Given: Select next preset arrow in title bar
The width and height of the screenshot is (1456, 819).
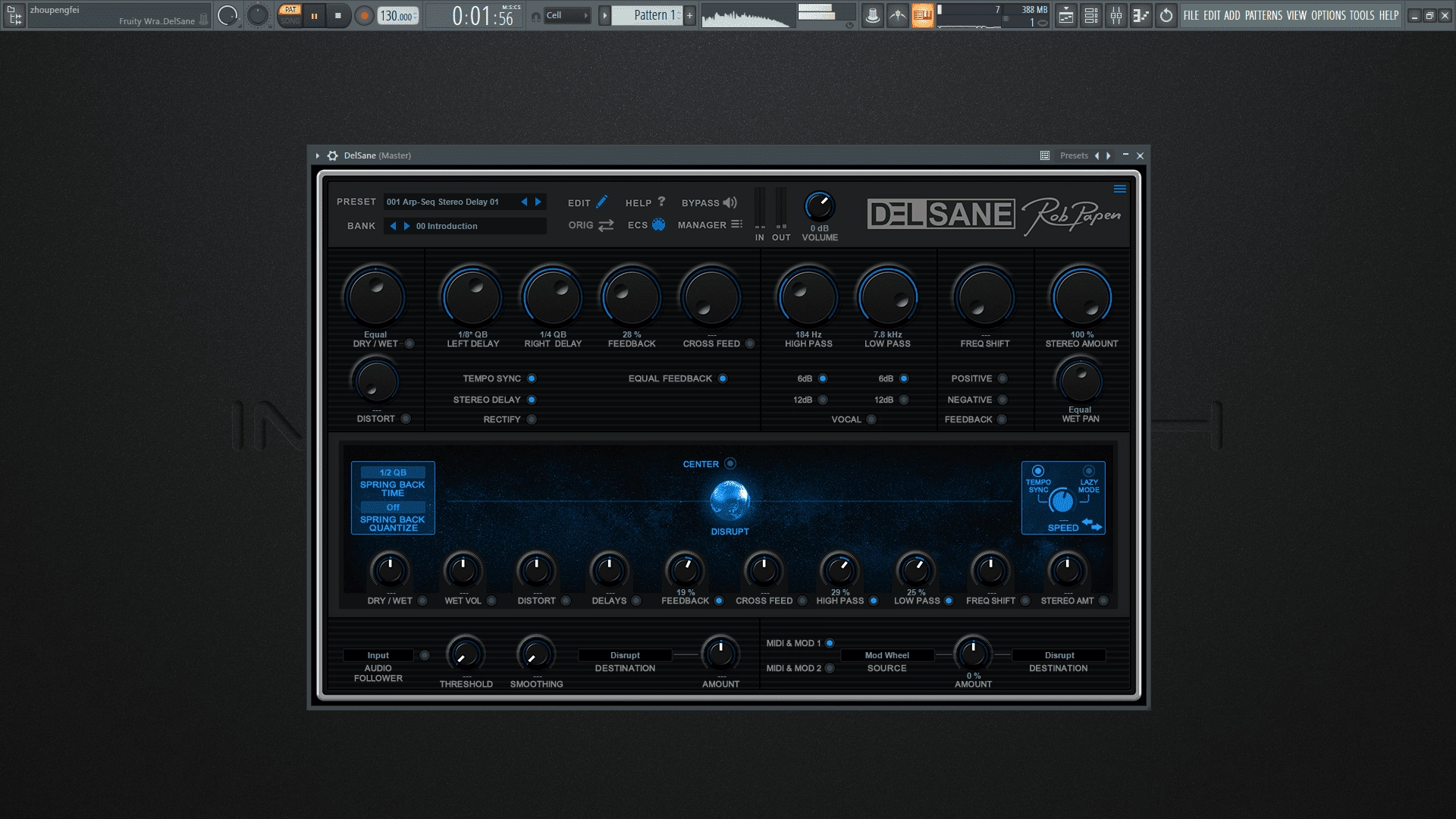Looking at the screenshot, I should click(1109, 155).
